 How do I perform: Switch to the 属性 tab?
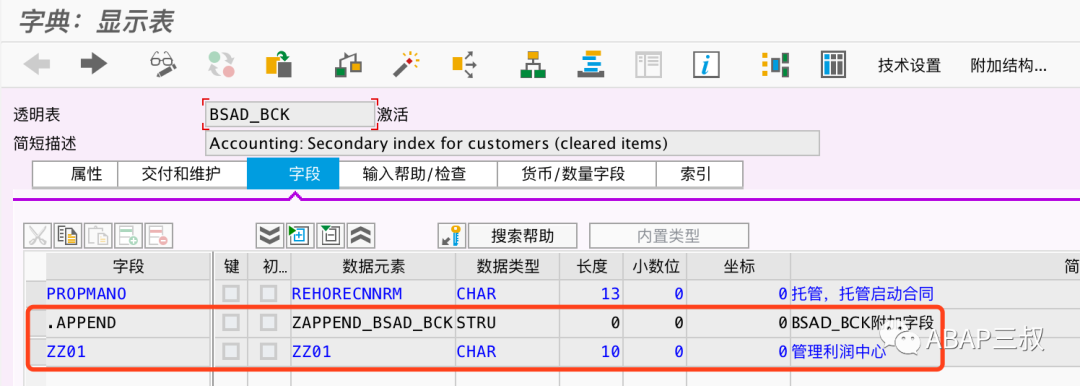click(x=76, y=174)
